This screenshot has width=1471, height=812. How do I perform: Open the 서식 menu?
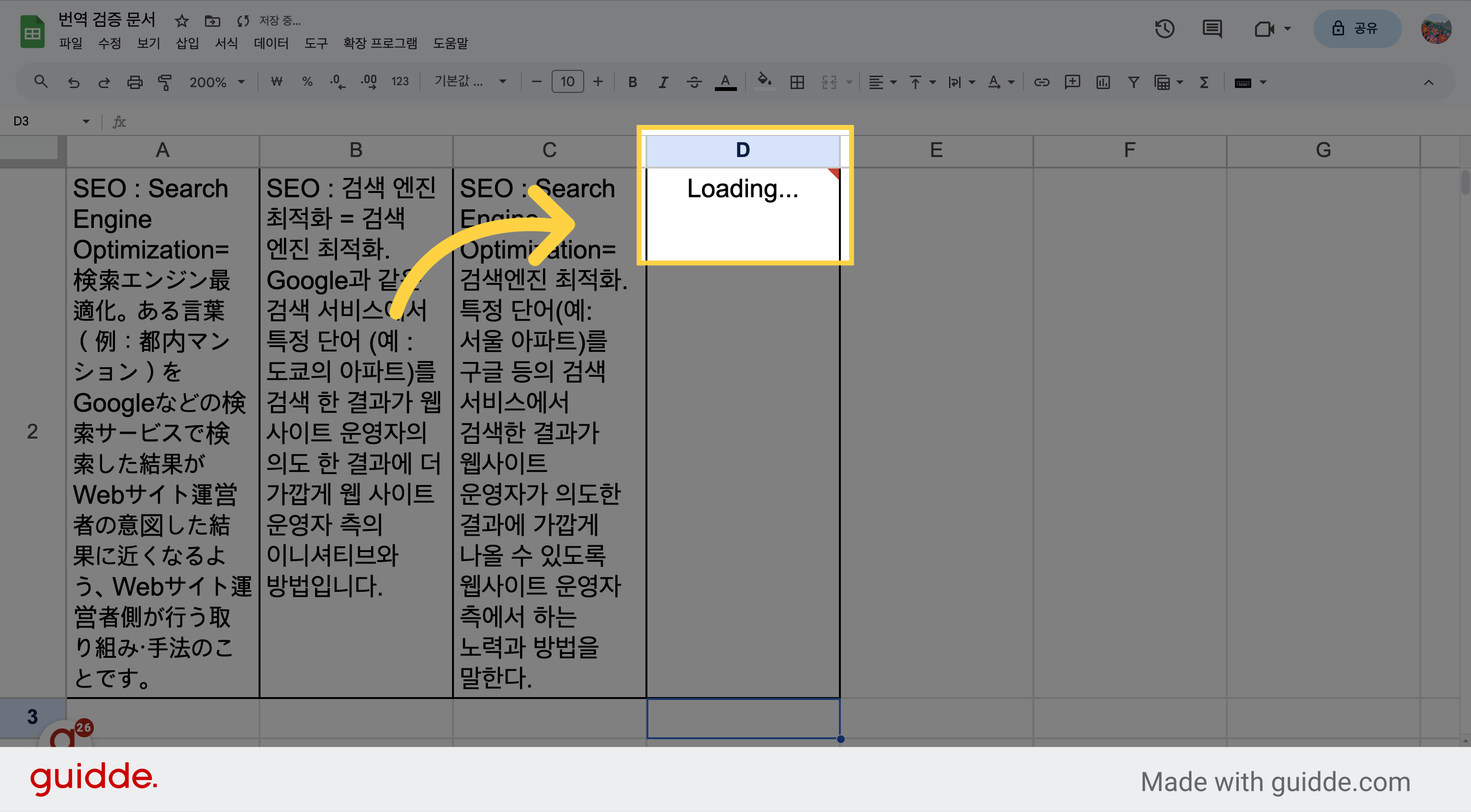click(x=226, y=44)
